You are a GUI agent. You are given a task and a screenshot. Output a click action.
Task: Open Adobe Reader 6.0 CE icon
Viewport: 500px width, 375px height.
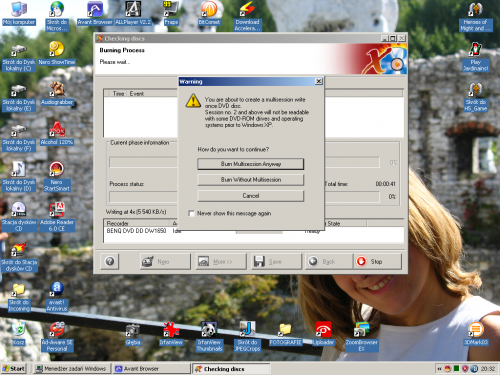pos(57,217)
